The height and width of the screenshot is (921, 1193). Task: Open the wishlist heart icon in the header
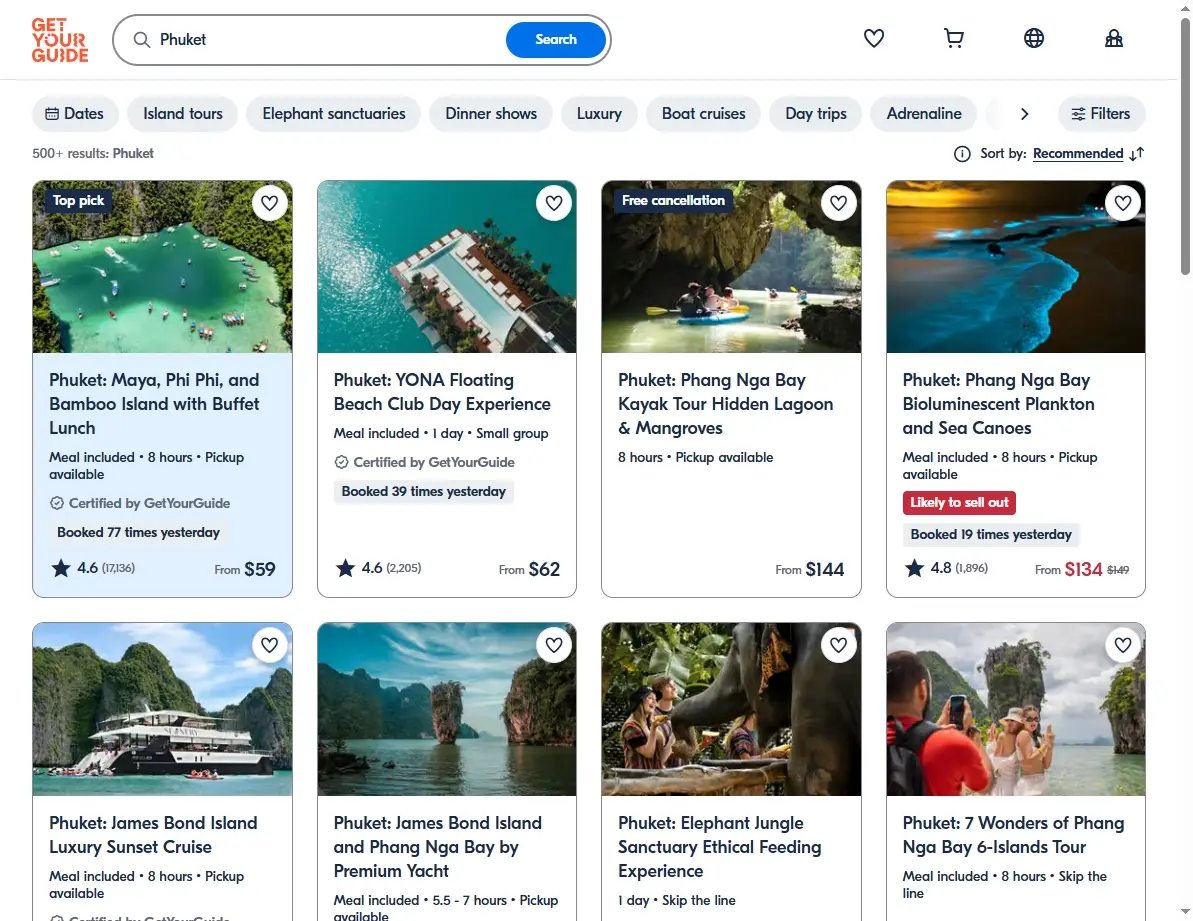pos(873,38)
